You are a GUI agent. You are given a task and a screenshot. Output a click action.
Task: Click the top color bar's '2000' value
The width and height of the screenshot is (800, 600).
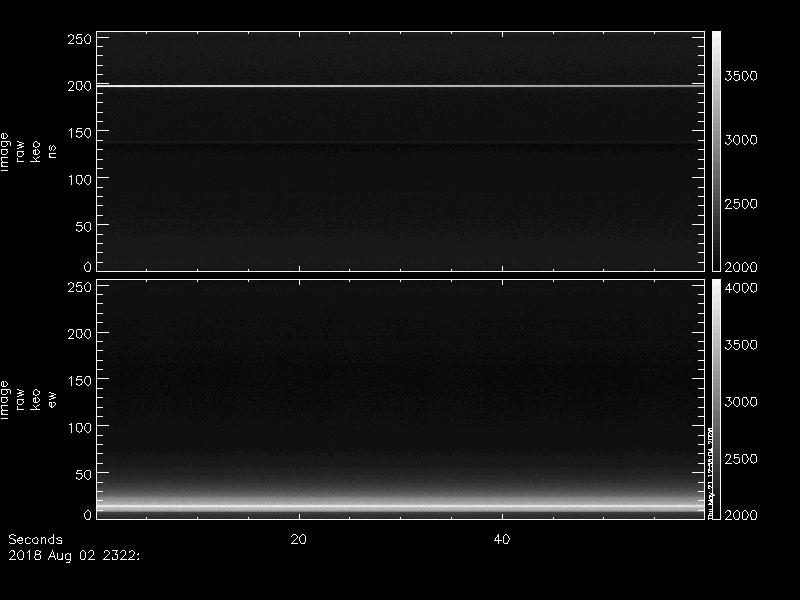(741, 267)
